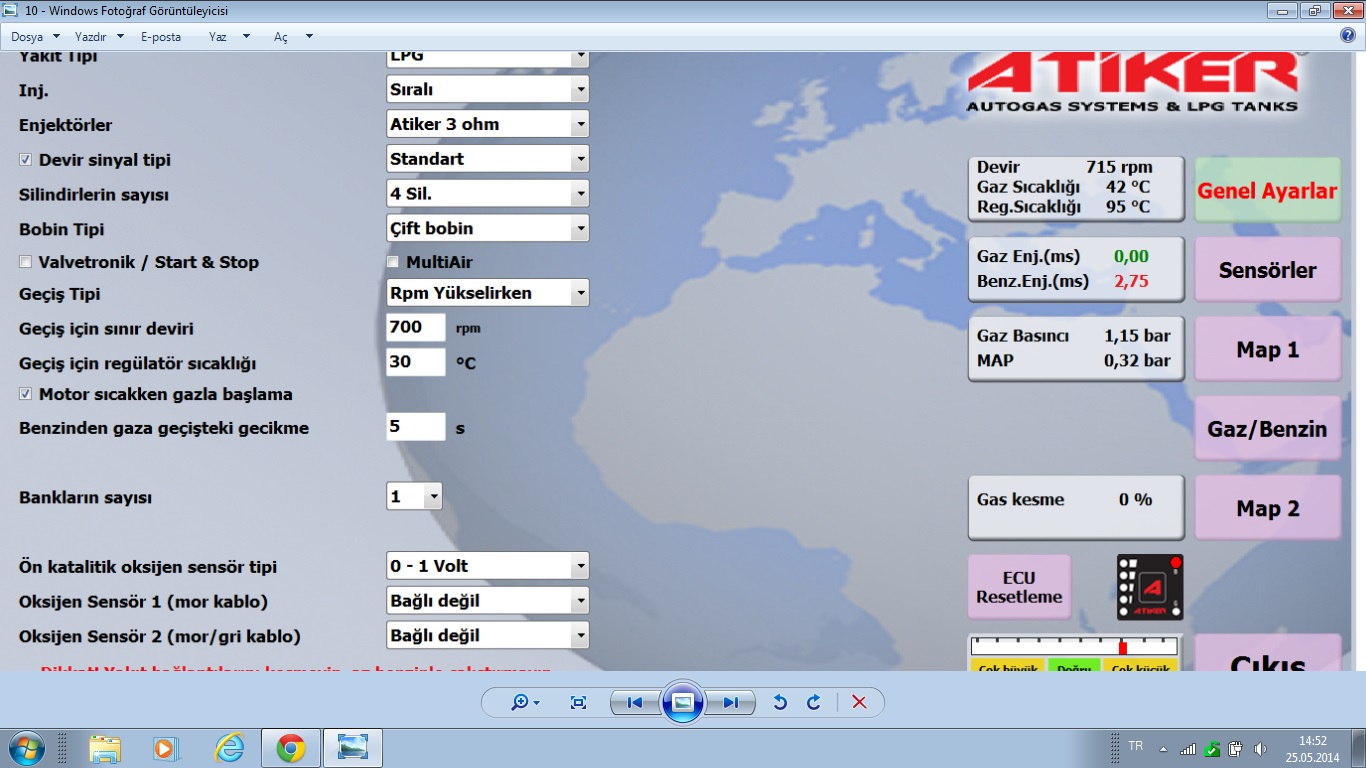This screenshot has height=768, width=1366.
Task: Rotate the image clockwise
Action: pyautogui.click(x=813, y=702)
